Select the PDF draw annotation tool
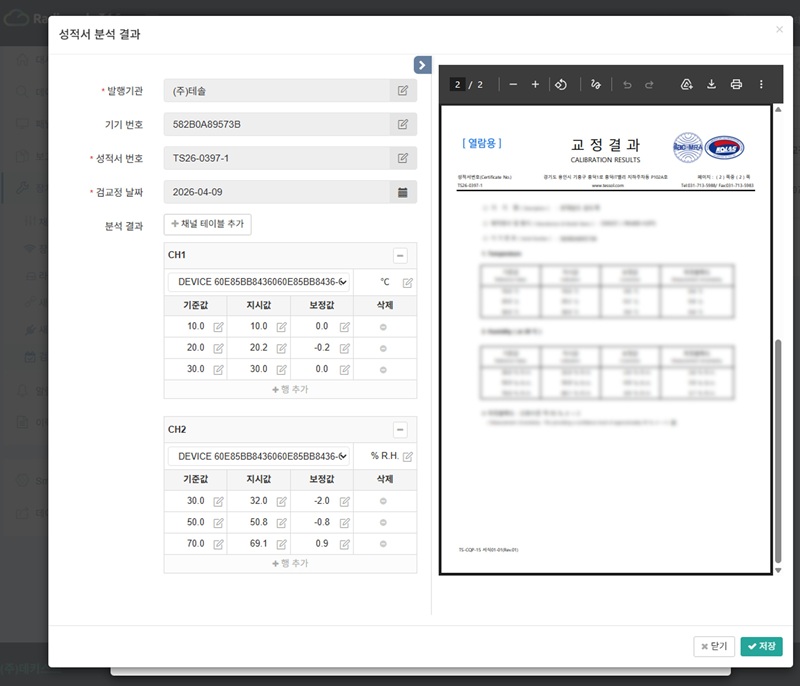Screen dimensions: 800x686 595,84
